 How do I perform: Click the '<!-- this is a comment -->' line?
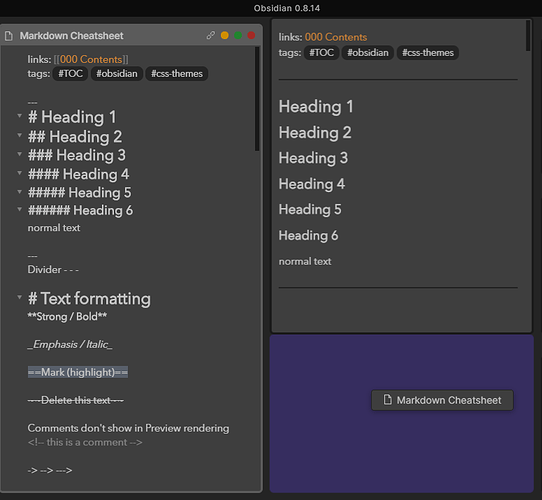[x=85, y=442]
